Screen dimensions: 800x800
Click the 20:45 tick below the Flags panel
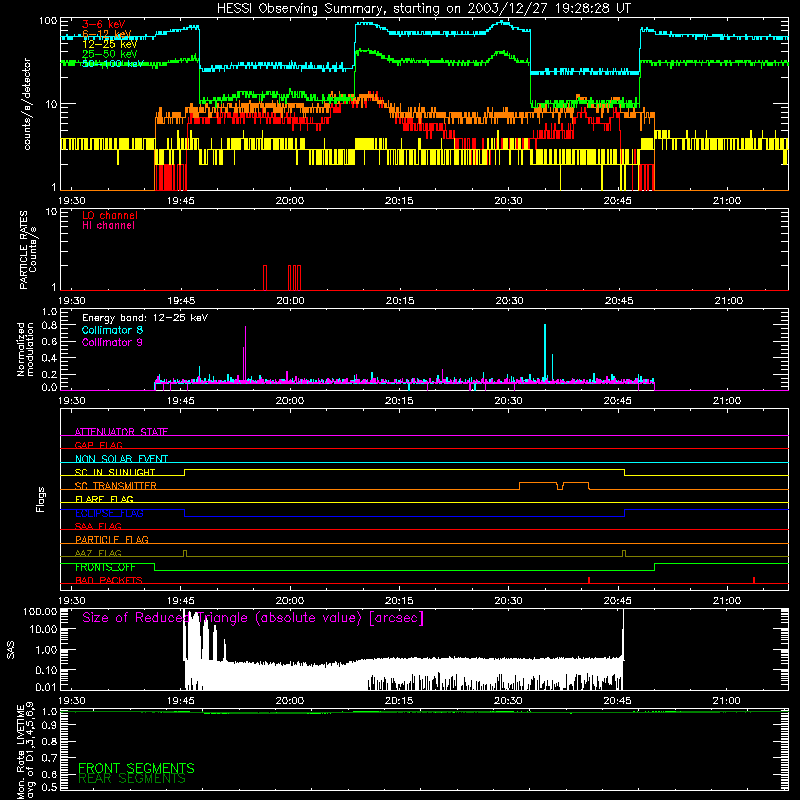coord(617,601)
